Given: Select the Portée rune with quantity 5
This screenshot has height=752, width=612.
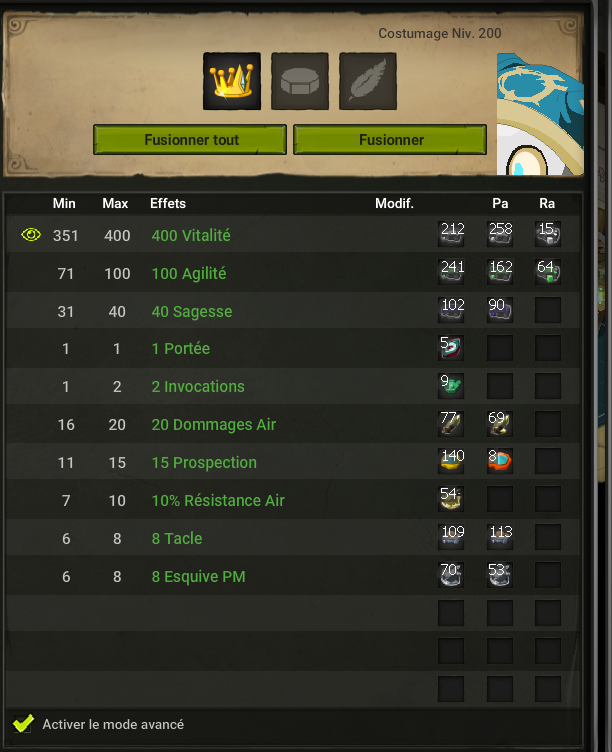Looking at the screenshot, I should (x=451, y=348).
